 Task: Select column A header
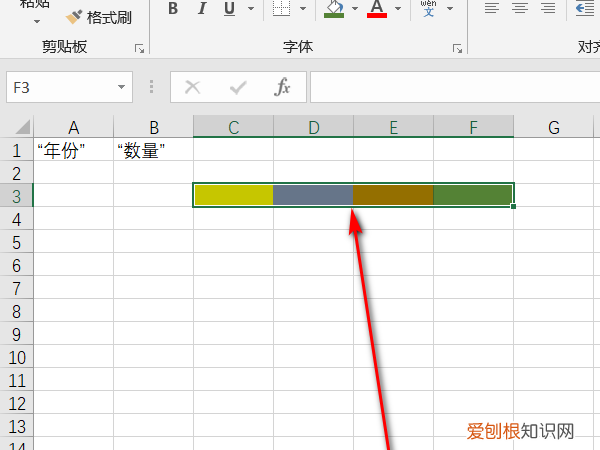(73, 127)
